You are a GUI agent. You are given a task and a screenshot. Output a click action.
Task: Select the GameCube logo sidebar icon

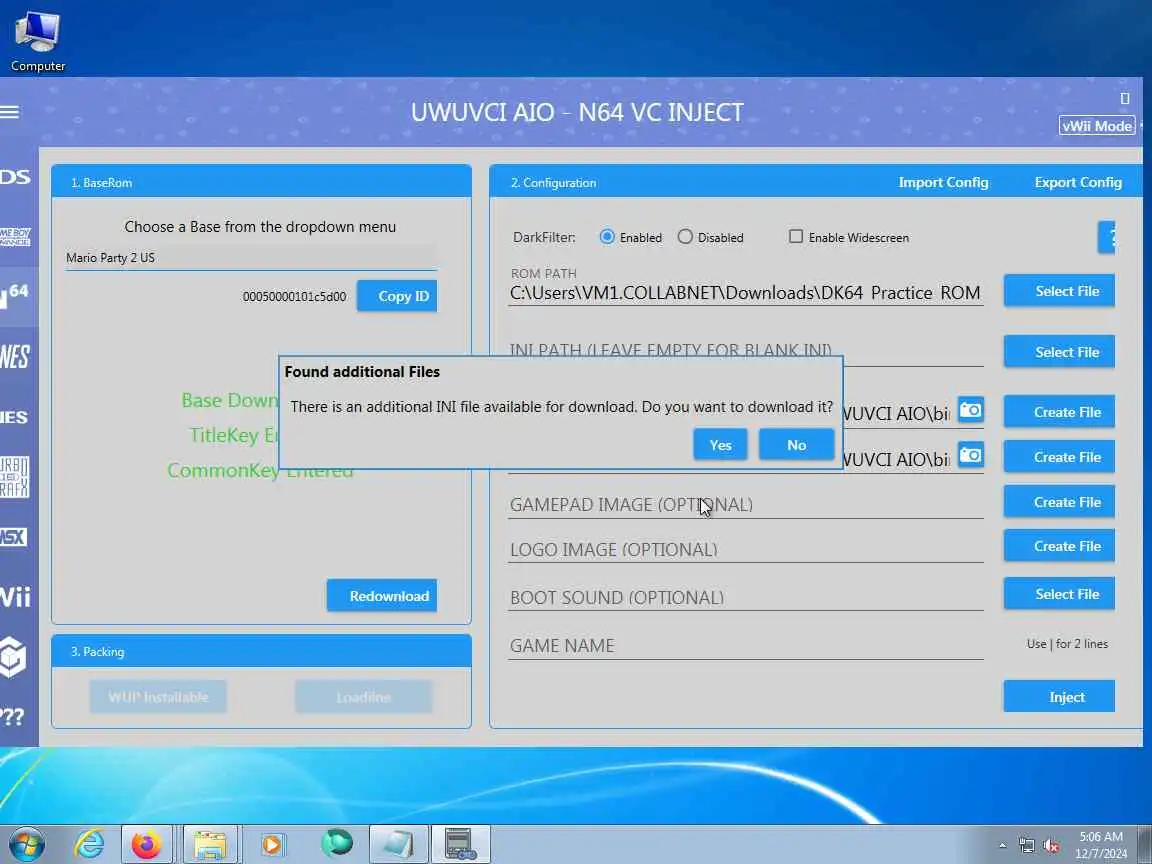14,656
